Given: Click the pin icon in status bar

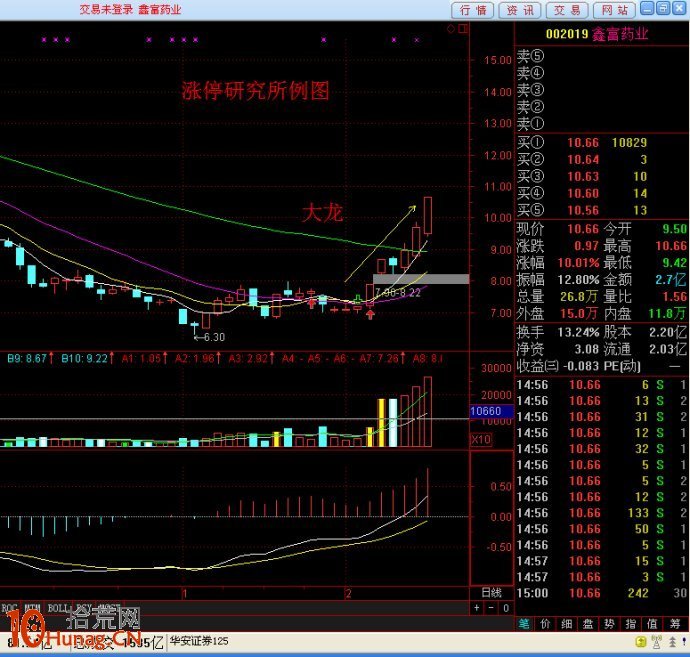Looking at the screenshot, I should tap(684, 642).
